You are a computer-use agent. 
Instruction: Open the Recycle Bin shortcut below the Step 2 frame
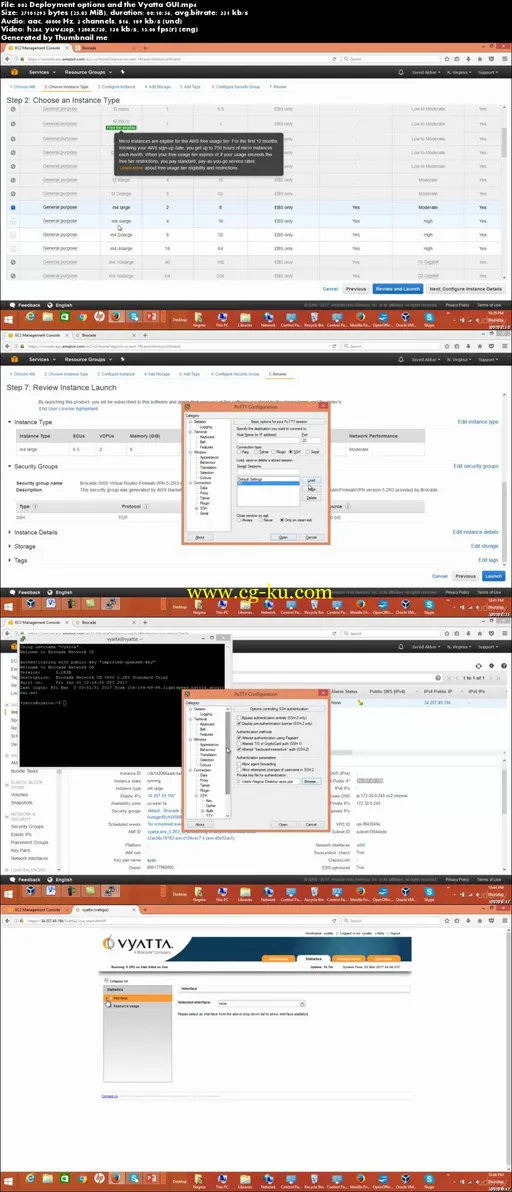315,318
